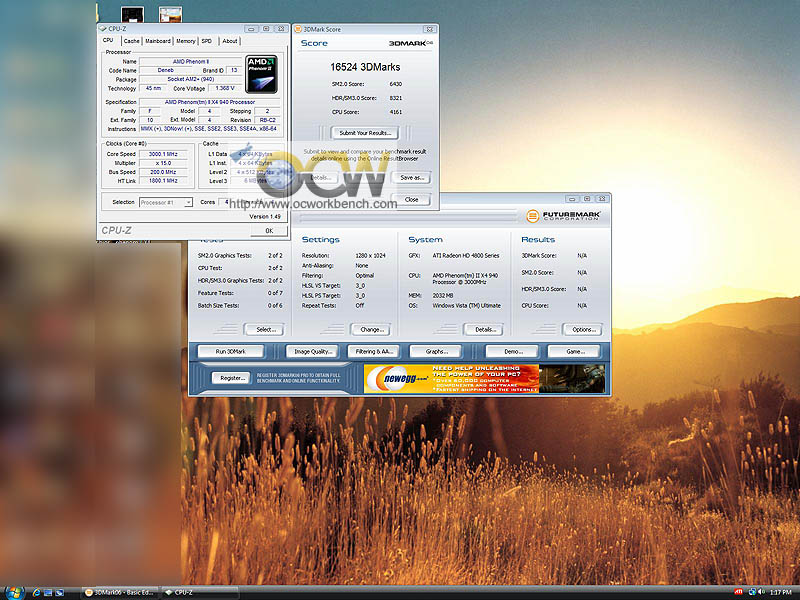Click the Graphs button
The height and width of the screenshot is (600, 800).
pos(436,352)
